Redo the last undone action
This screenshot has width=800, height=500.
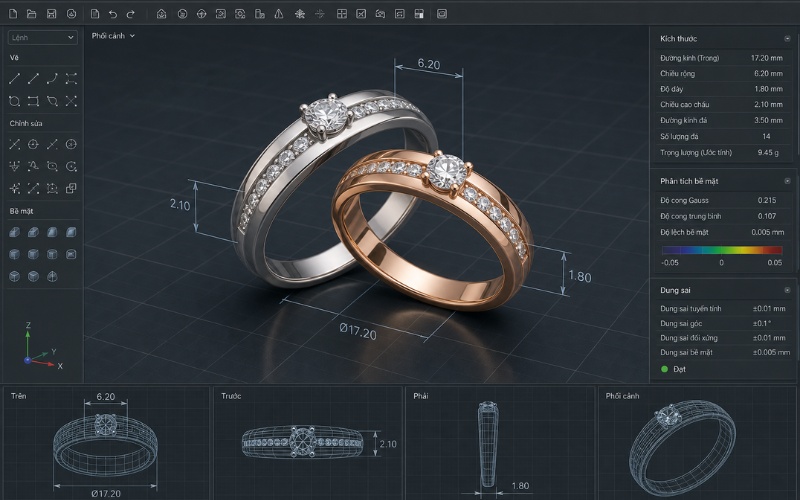click(x=131, y=14)
